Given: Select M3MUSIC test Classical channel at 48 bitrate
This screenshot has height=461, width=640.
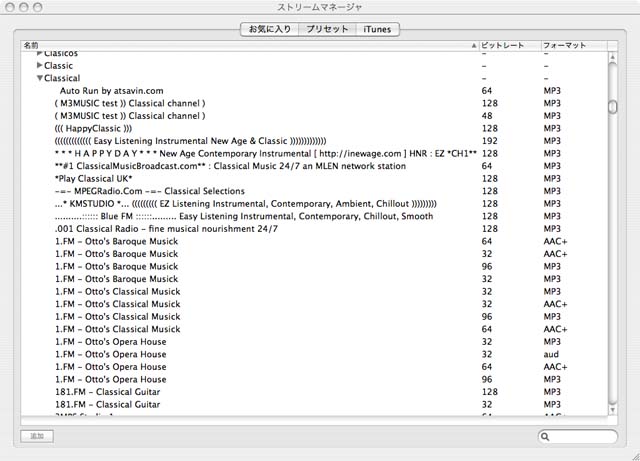Looking at the screenshot, I should [x=314, y=116].
